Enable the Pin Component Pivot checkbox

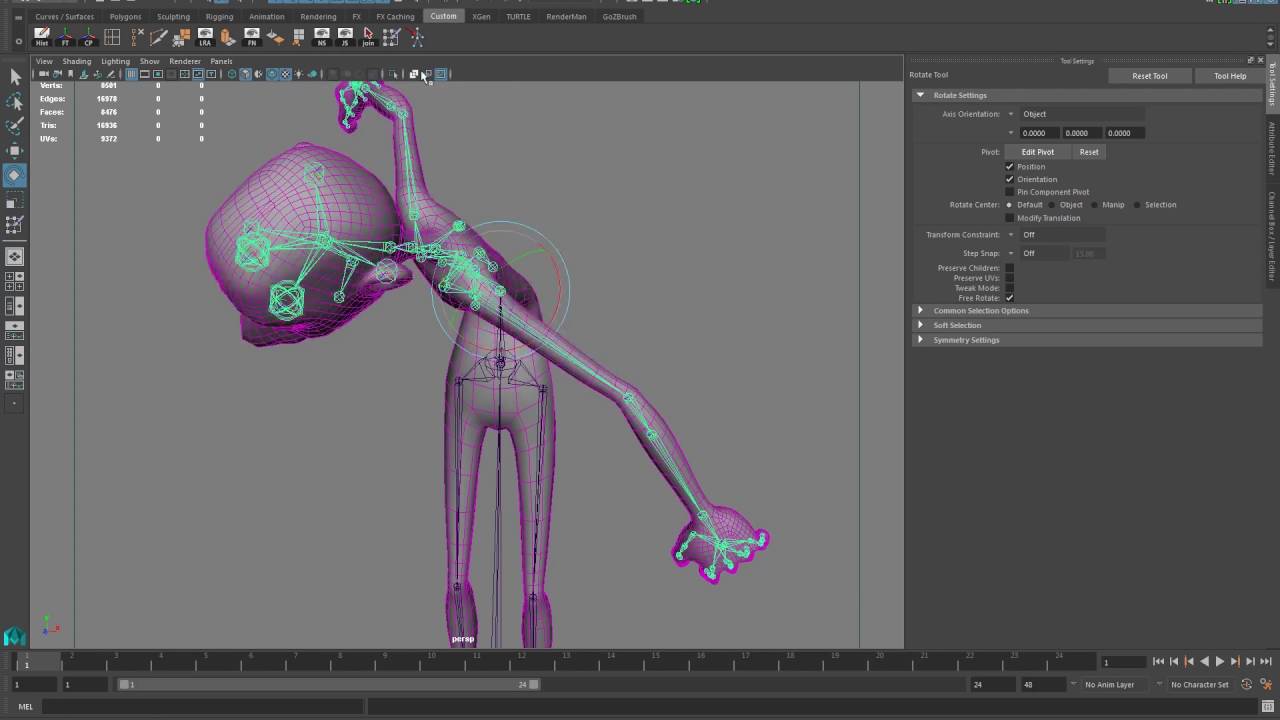tap(1009, 192)
